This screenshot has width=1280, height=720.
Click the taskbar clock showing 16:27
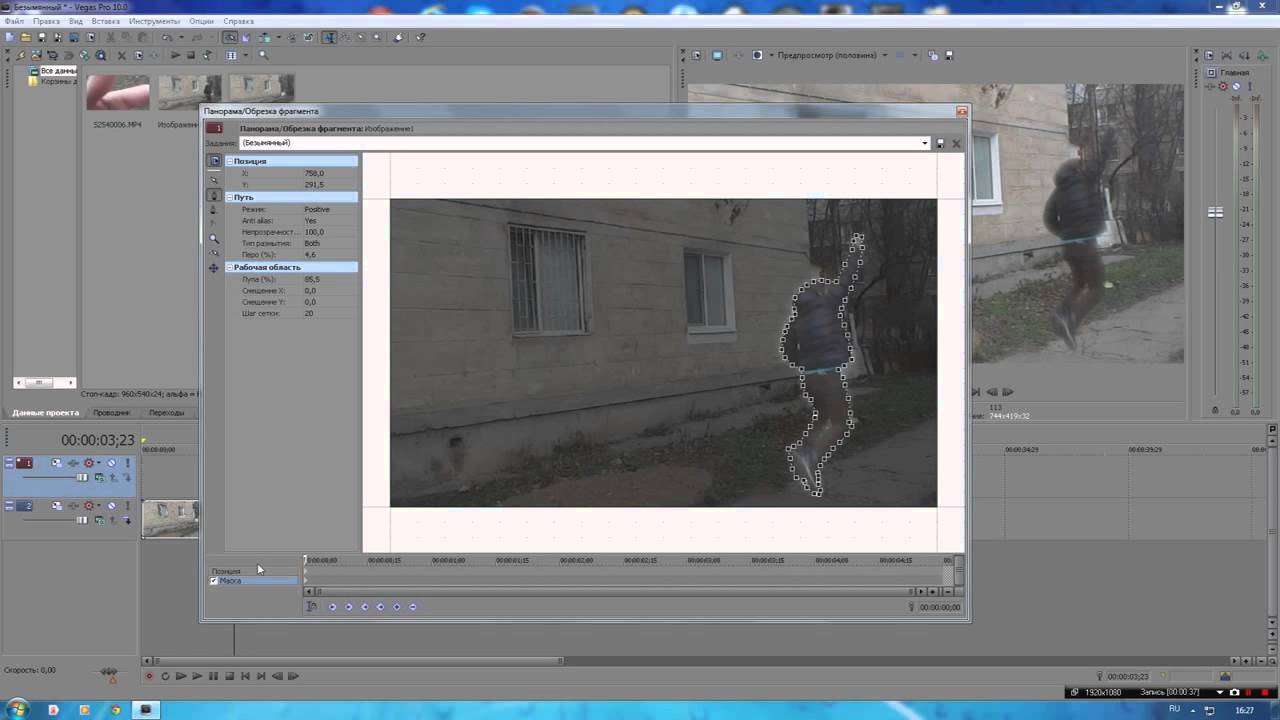click(x=1244, y=710)
